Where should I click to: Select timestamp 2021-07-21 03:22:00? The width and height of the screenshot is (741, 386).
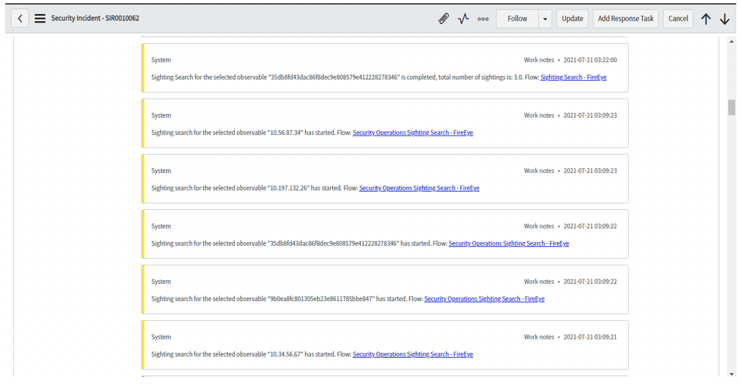tap(590, 60)
